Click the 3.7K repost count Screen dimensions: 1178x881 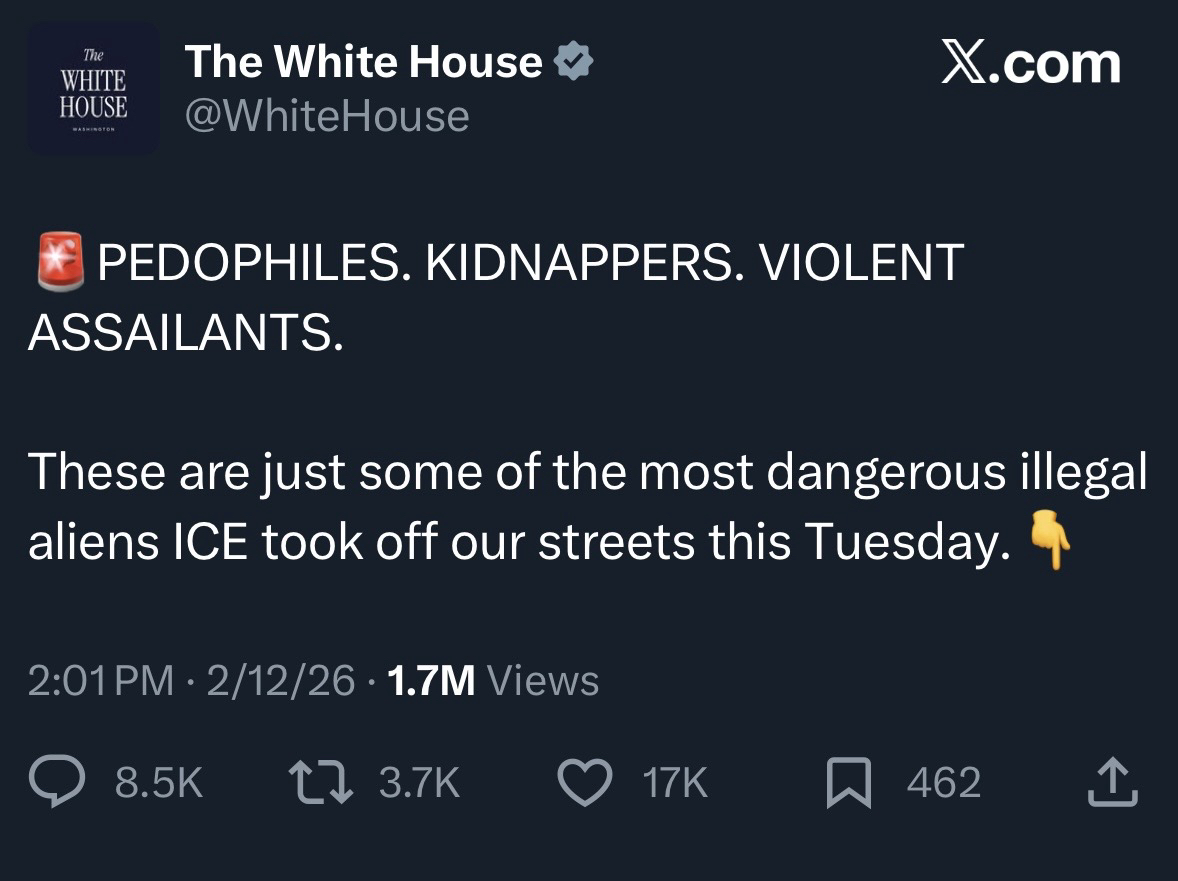point(419,783)
